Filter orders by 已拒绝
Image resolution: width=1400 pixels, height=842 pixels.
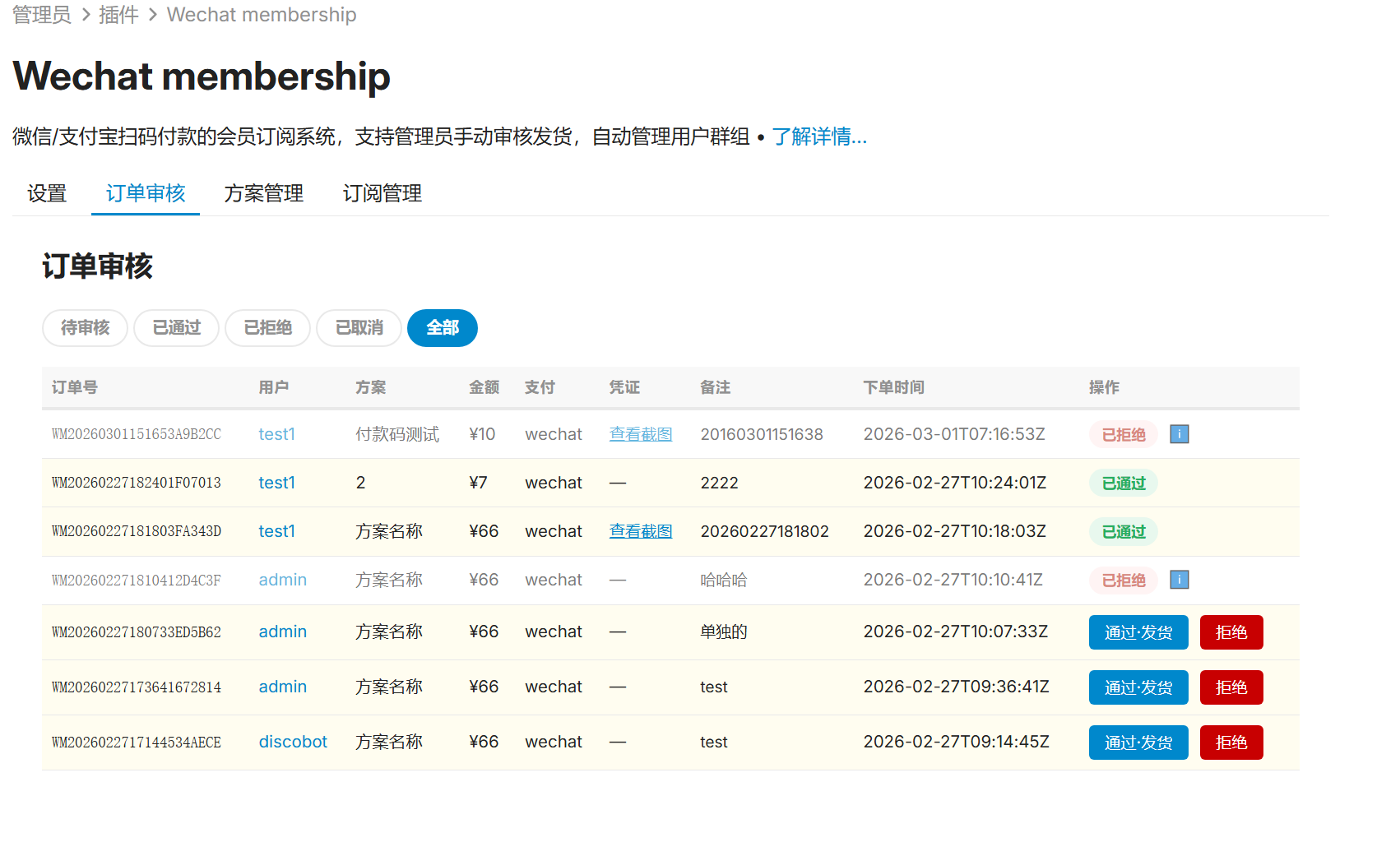[x=267, y=328]
